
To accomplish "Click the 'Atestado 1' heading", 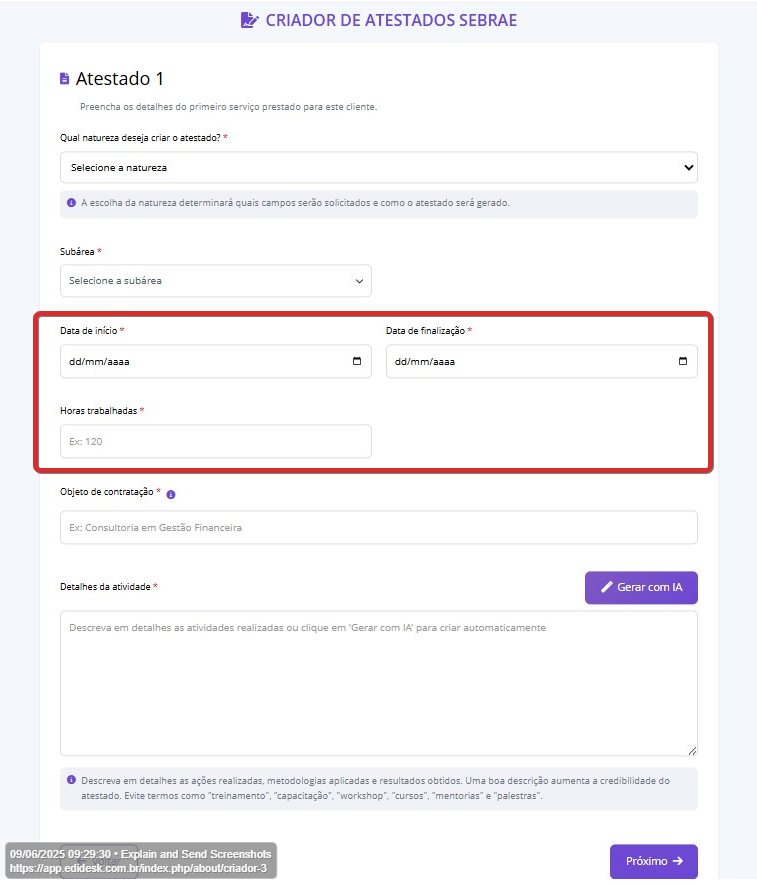I will pyautogui.click(x=119, y=79).
